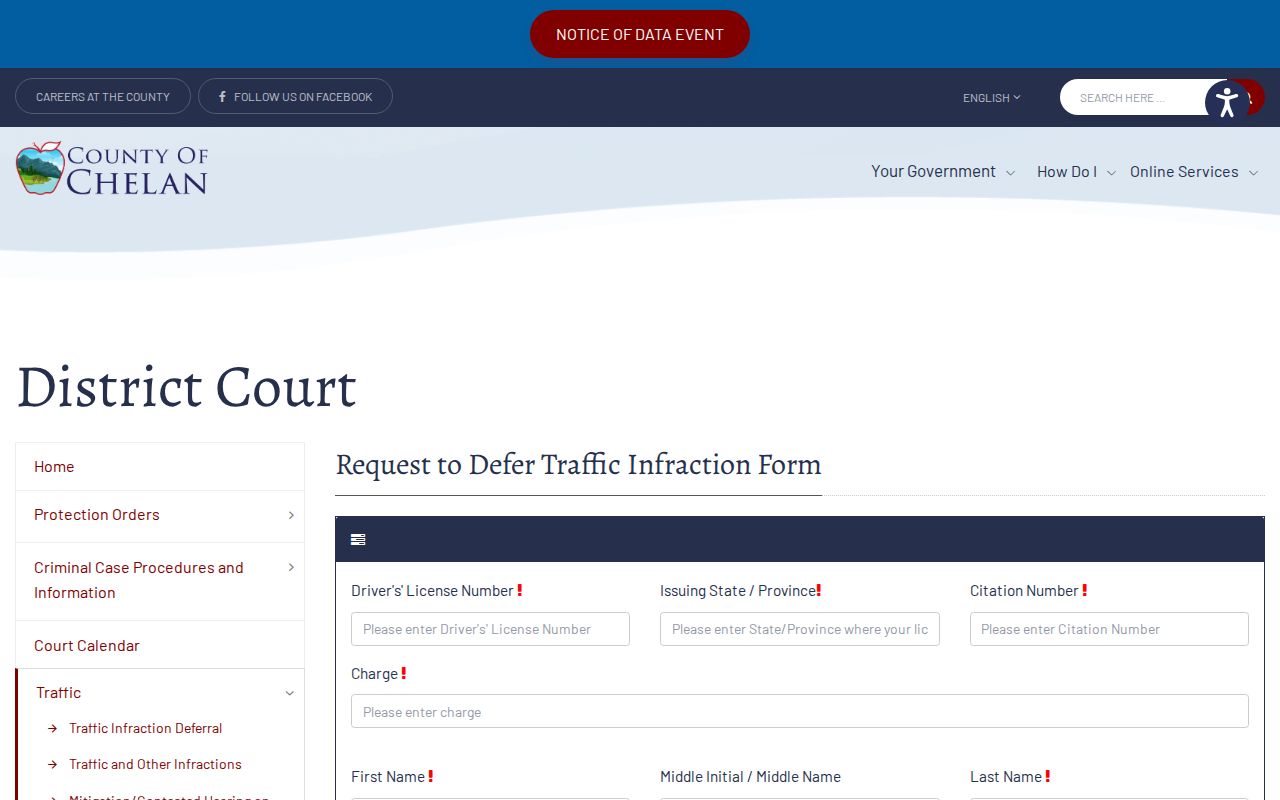The width and height of the screenshot is (1280, 800).
Task: Expand How Do I menu
Action: pyautogui.click(x=1076, y=172)
